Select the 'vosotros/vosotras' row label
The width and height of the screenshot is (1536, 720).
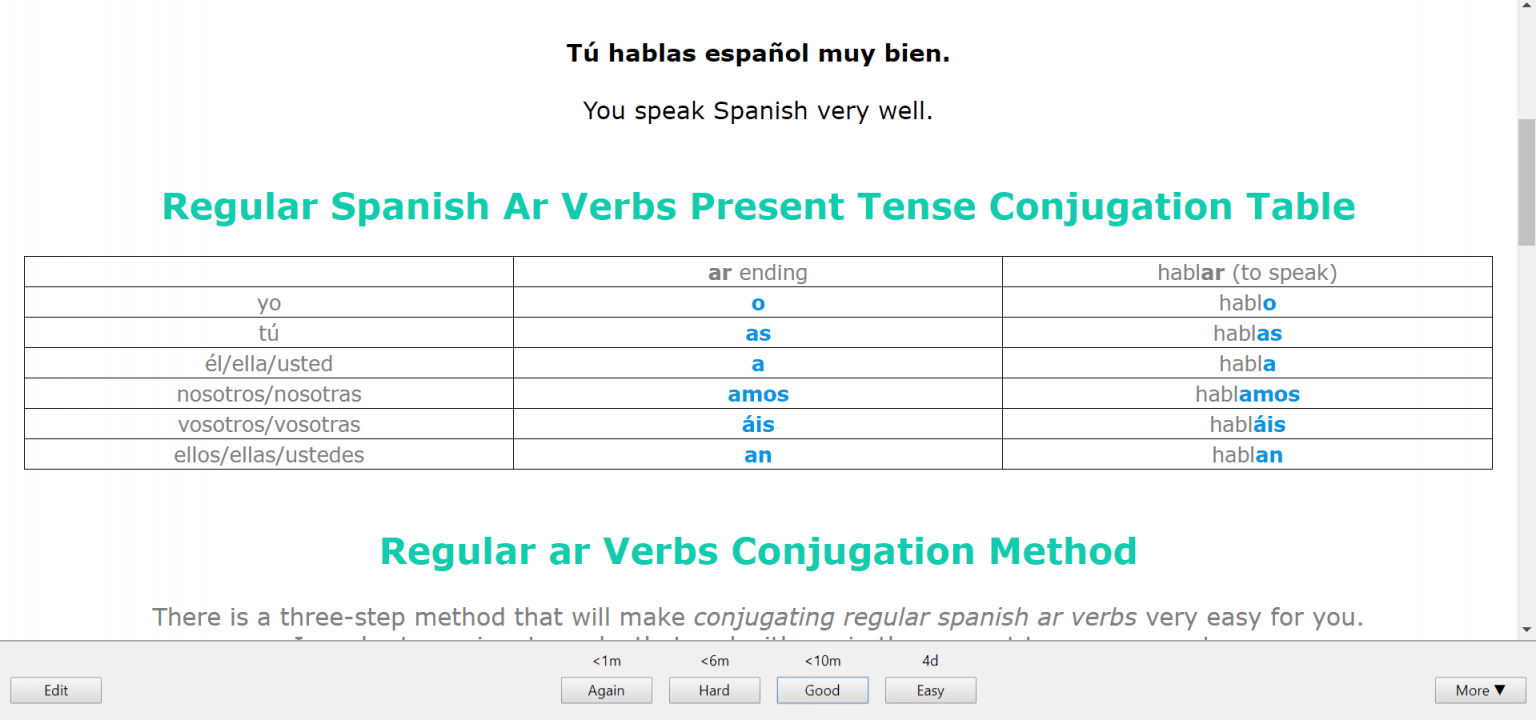268,424
